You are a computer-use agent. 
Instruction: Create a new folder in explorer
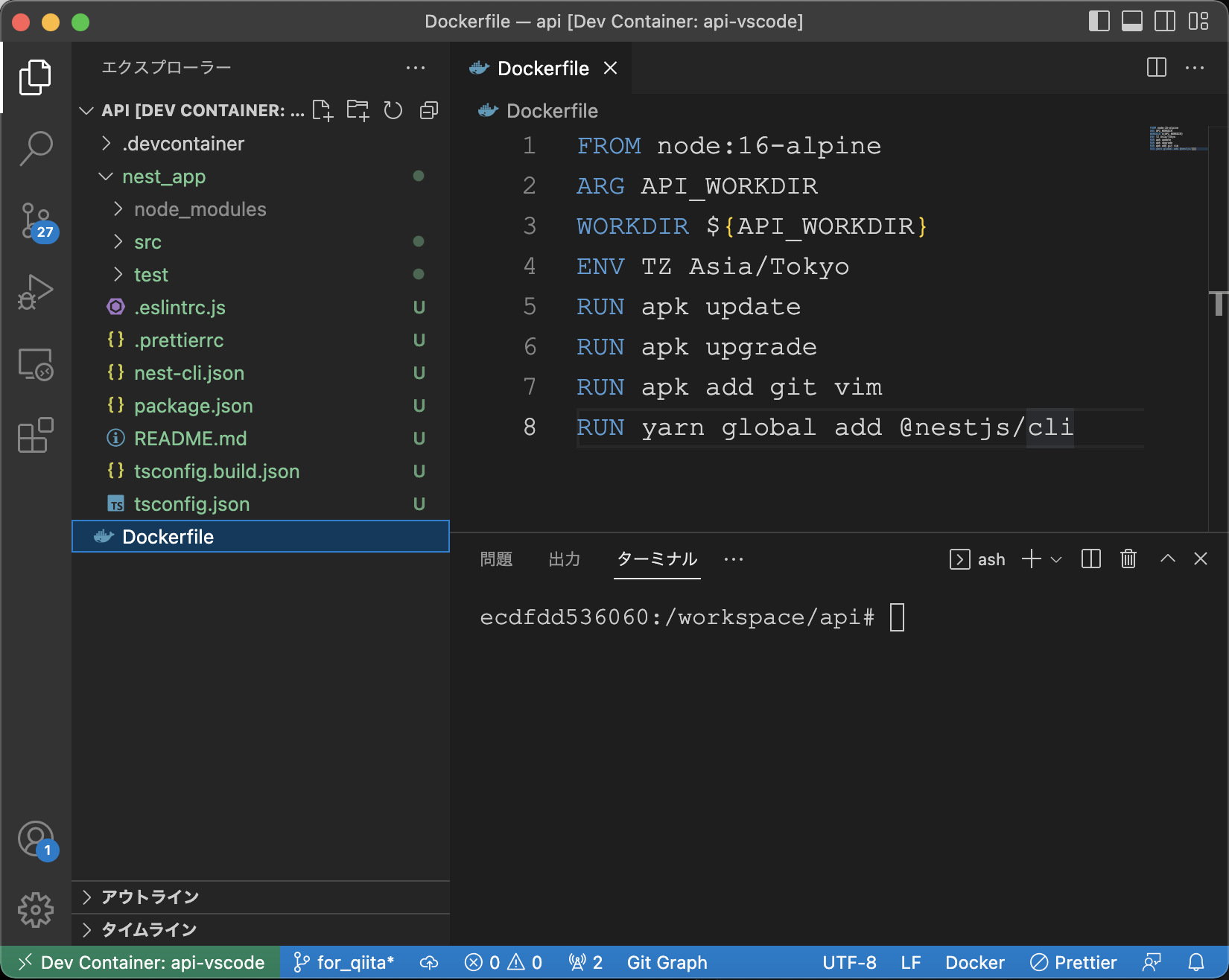point(358,110)
